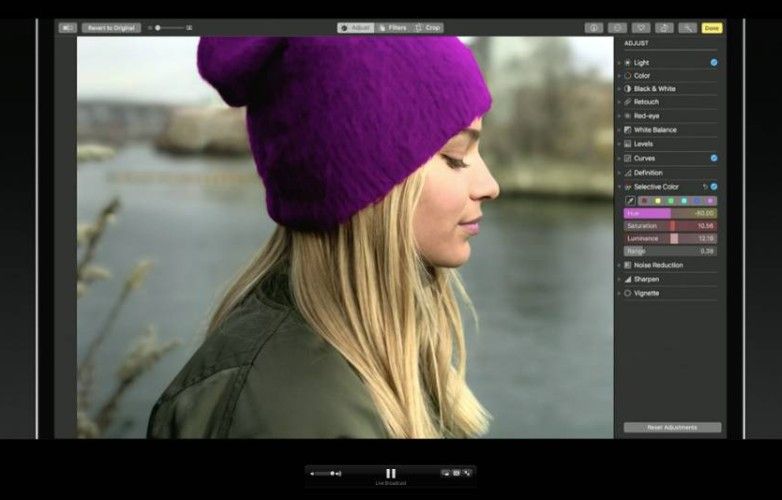Expand the Levels section triangle
The height and width of the screenshot is (500, 782).
click(620, 144)
